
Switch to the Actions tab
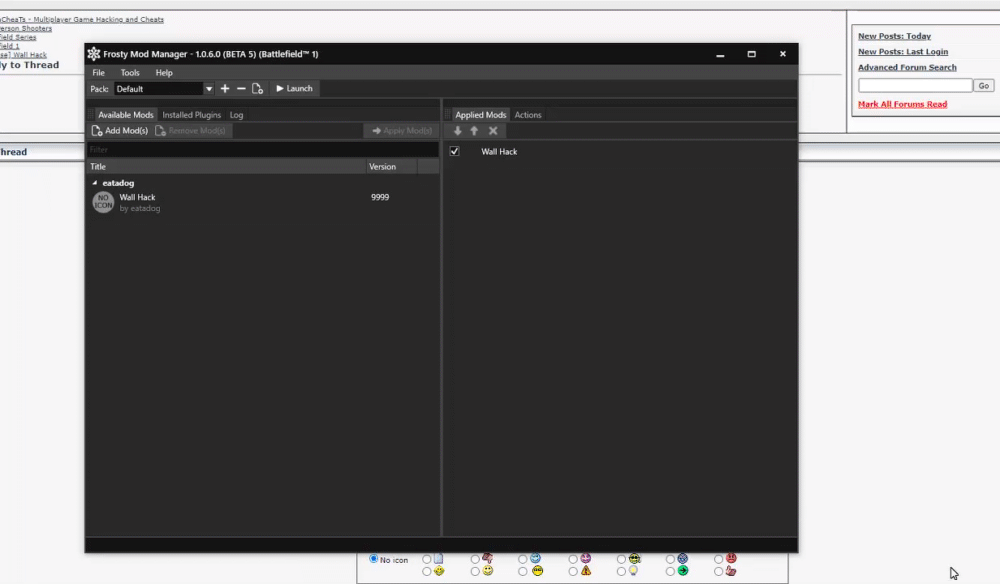pos(528,114)
